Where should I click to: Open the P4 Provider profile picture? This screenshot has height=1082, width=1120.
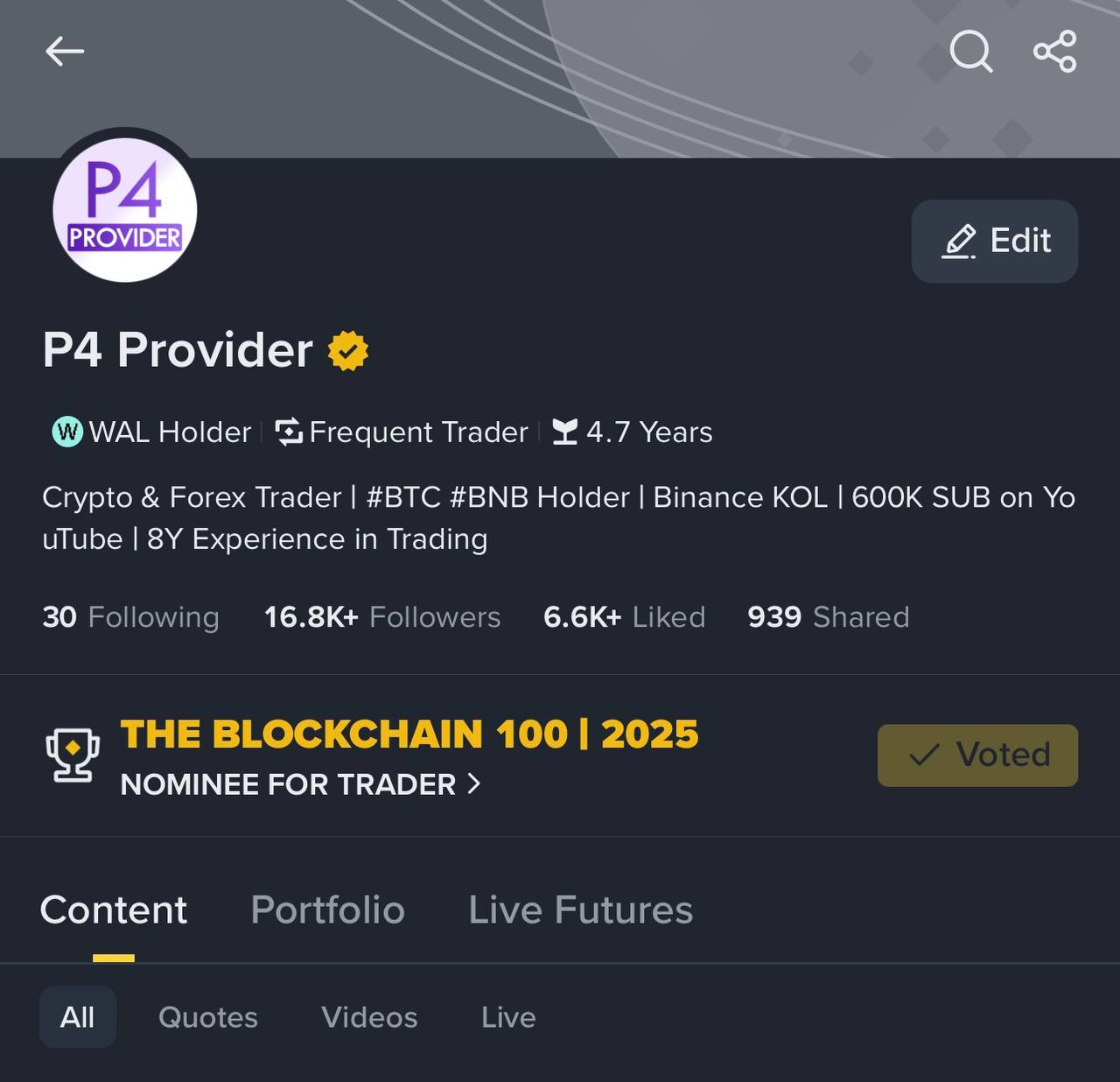pyautogui.click(x=125, y=210)
